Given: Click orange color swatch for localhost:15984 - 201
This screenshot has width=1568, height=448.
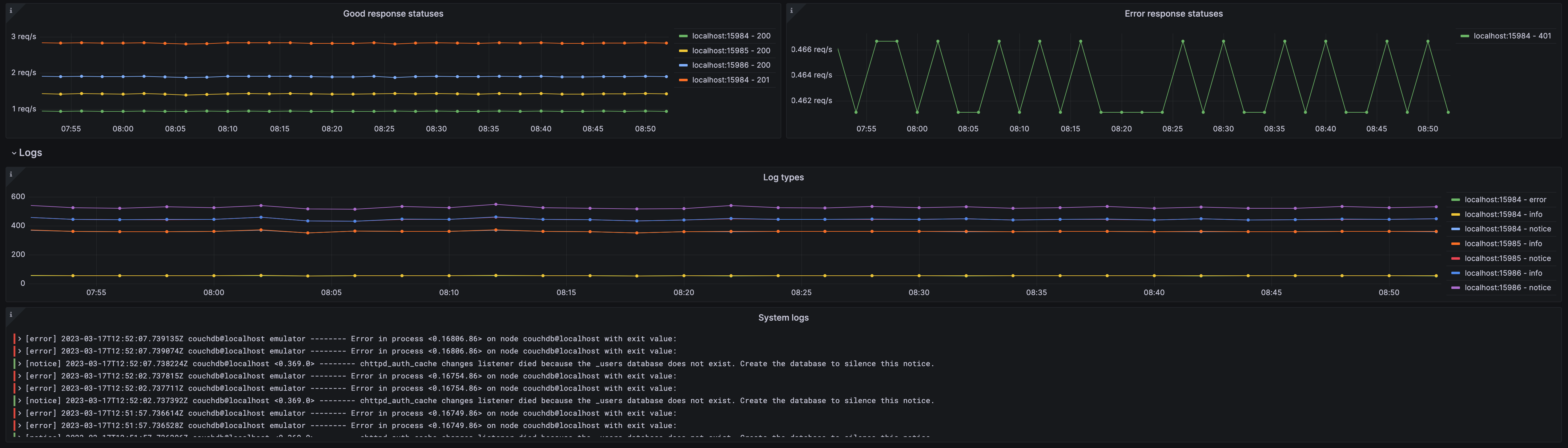Looking at the screenshot, I should [683, 80].
